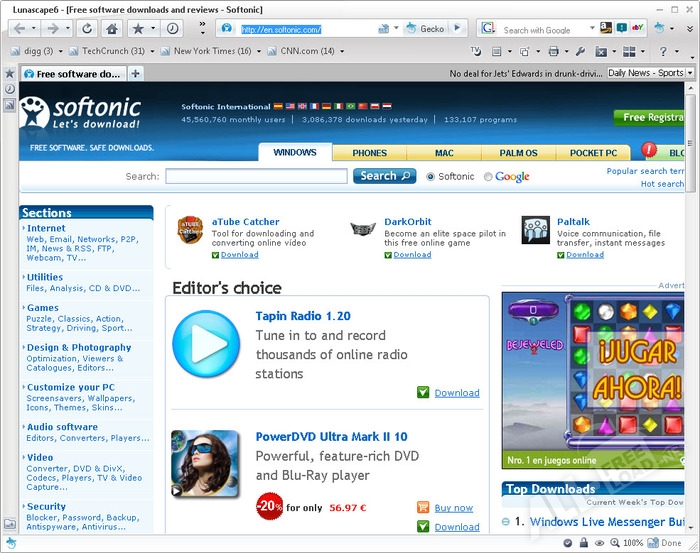Open the History clock icon

tap(173, 29)
